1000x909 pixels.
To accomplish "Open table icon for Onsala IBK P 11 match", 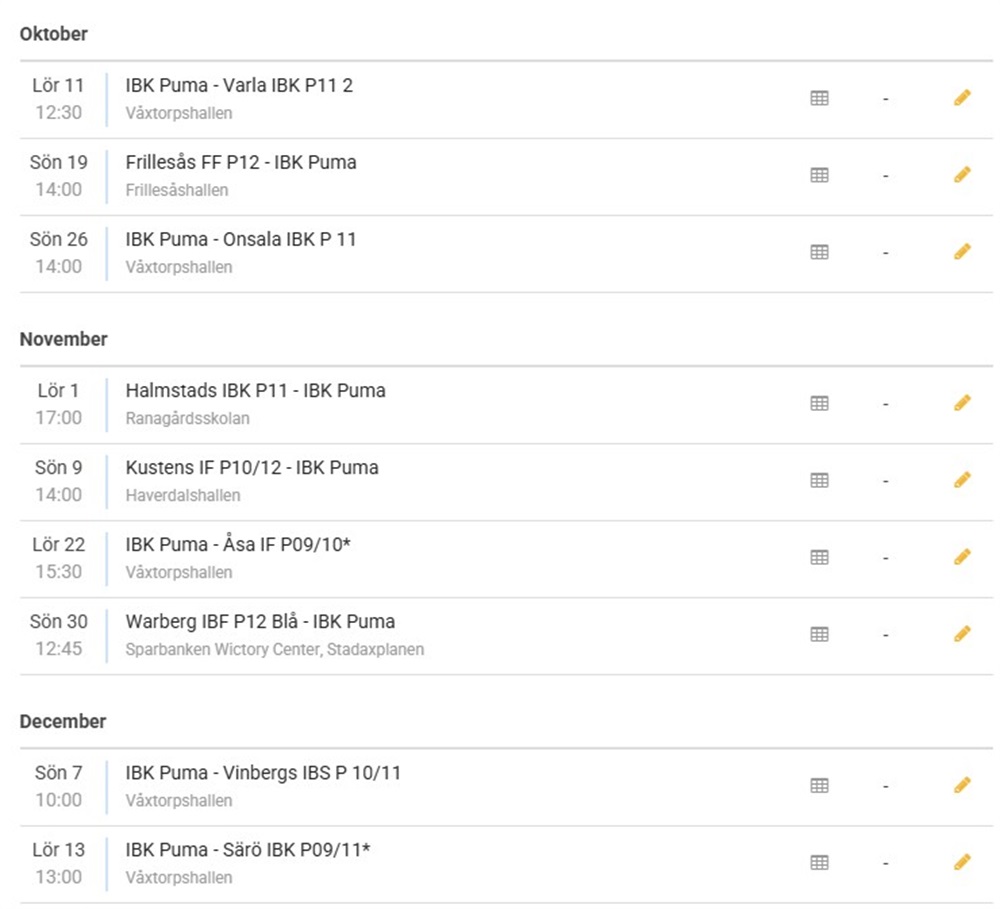I will 819,252.
